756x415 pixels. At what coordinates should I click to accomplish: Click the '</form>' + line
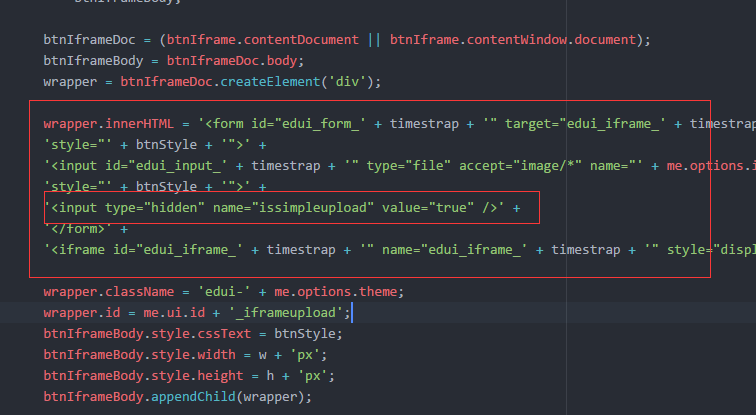(86, 229)
